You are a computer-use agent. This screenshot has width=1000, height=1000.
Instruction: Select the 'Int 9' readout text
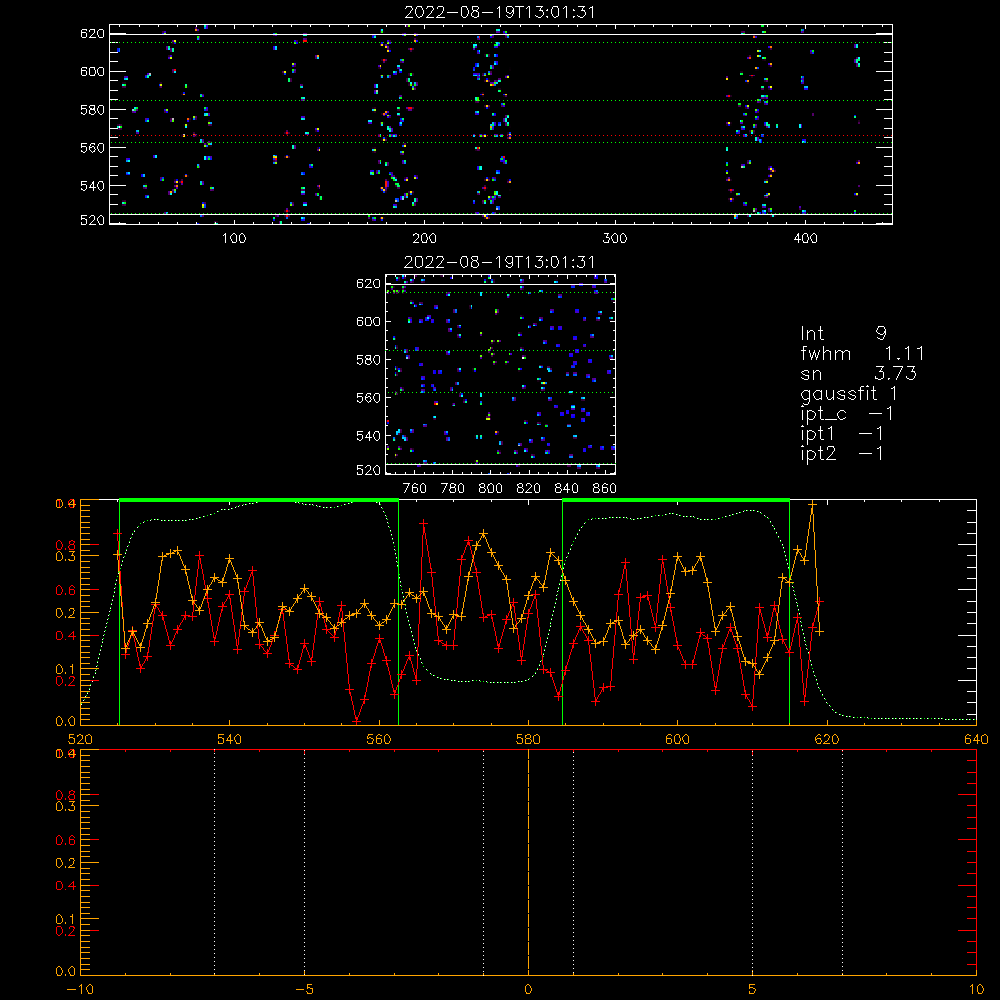coord(843,333)
